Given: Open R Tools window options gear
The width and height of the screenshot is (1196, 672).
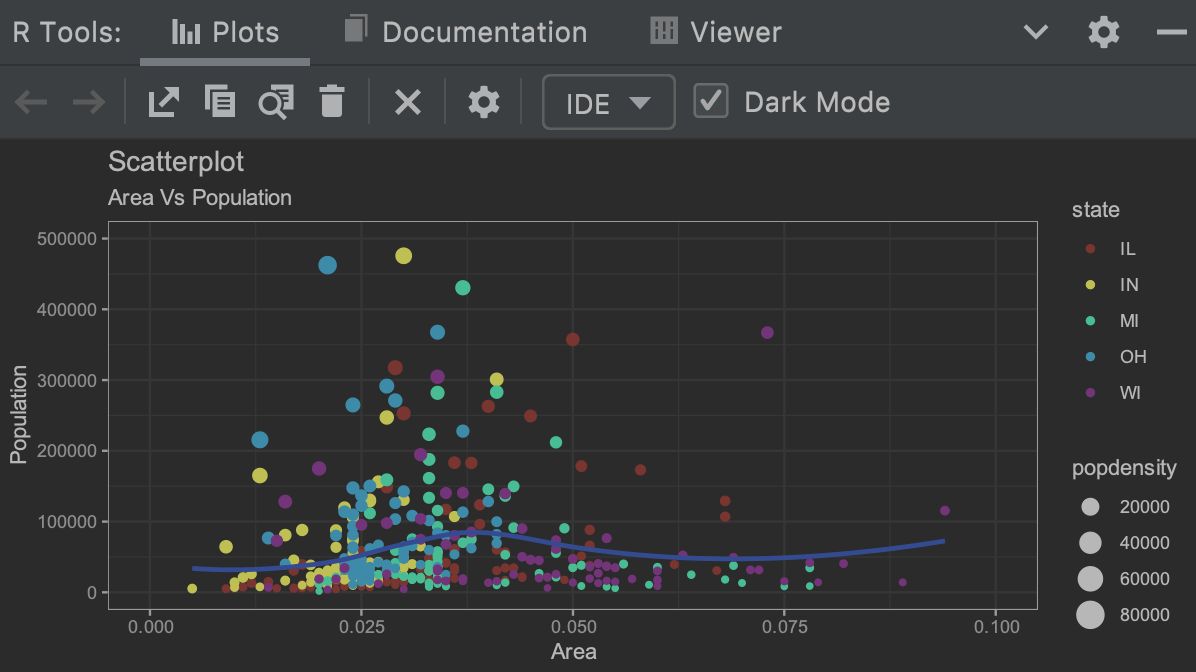Looking at the screenshot, I should point(1104,32).
